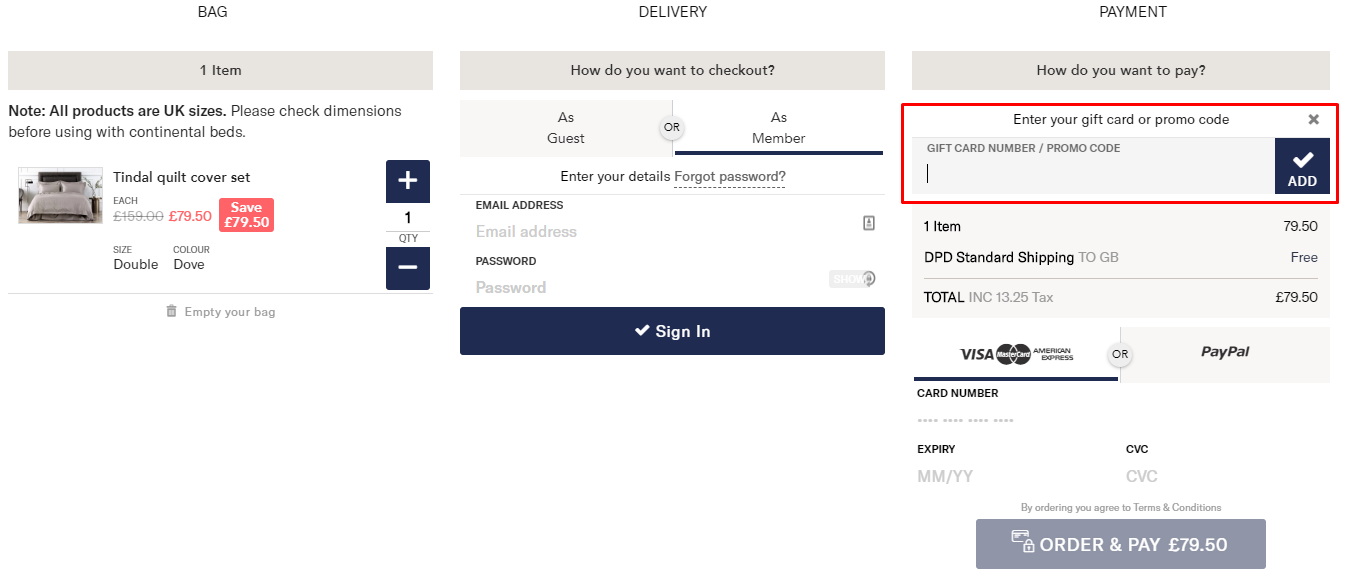This screenshot has height=576, width=1345.
Task: Toggle the password SHOW switch
Action: click(x=852, y=279)
